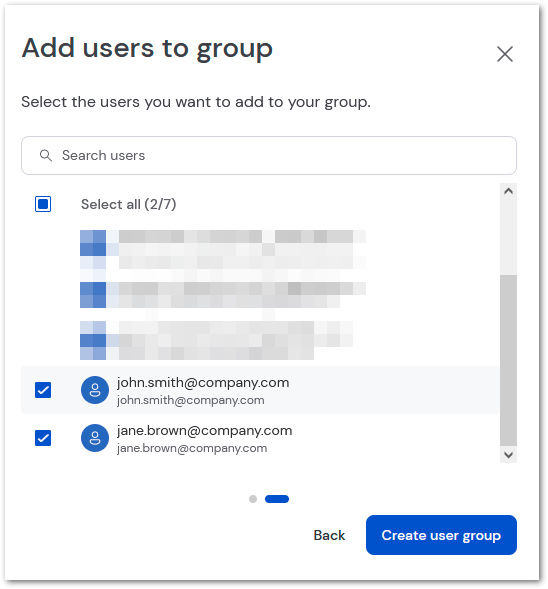The width and height of the screenshot is (548, 589).
Task: Click scrollbar up arrow in user list
Action: click(508, 191)
